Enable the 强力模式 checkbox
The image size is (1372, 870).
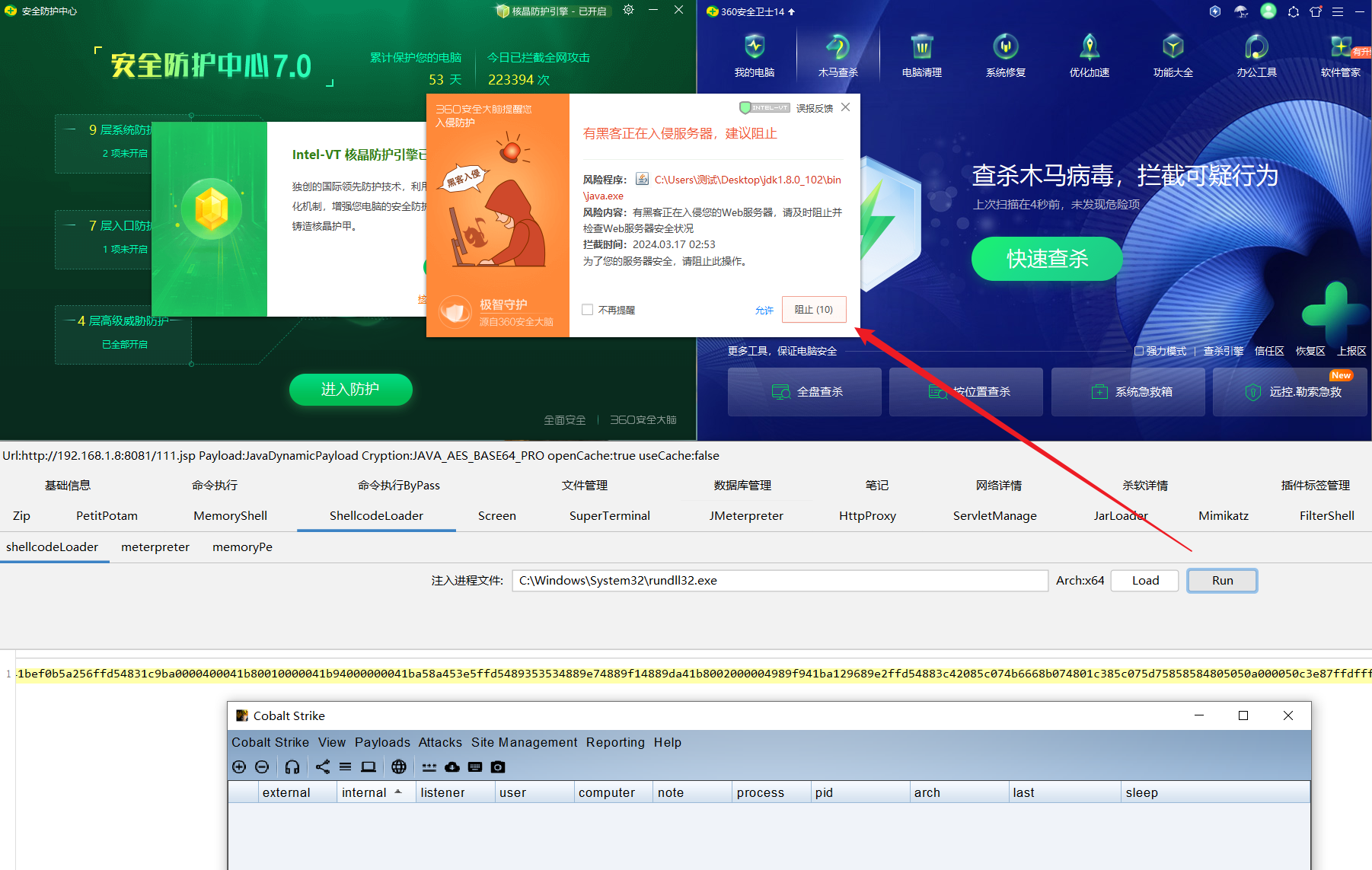[x=1139, y=351]
